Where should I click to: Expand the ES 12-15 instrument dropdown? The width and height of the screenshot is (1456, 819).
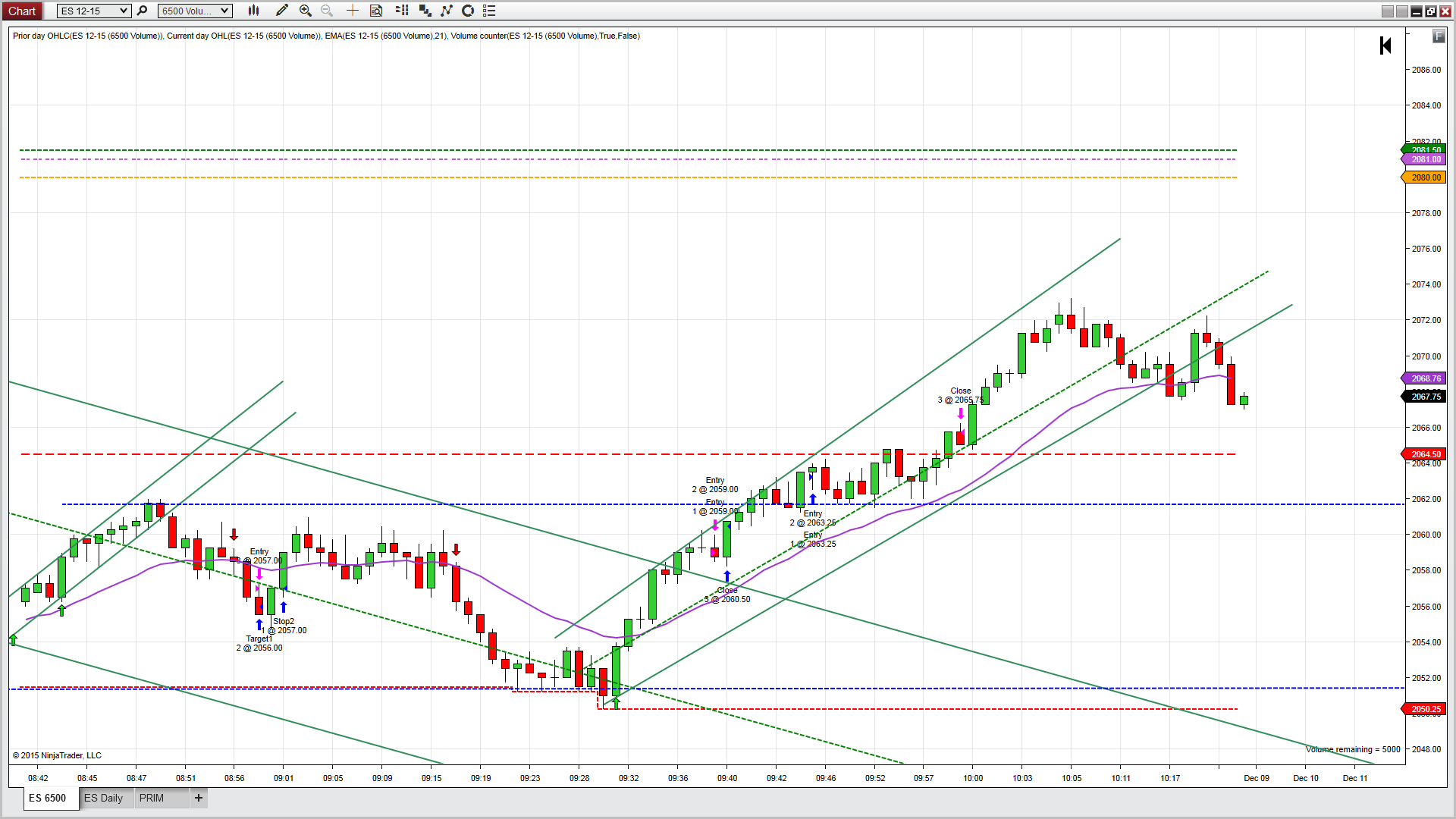124,11
